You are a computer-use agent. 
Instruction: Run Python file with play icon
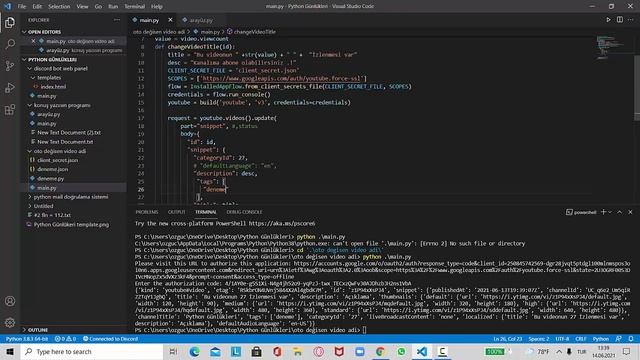608,20
